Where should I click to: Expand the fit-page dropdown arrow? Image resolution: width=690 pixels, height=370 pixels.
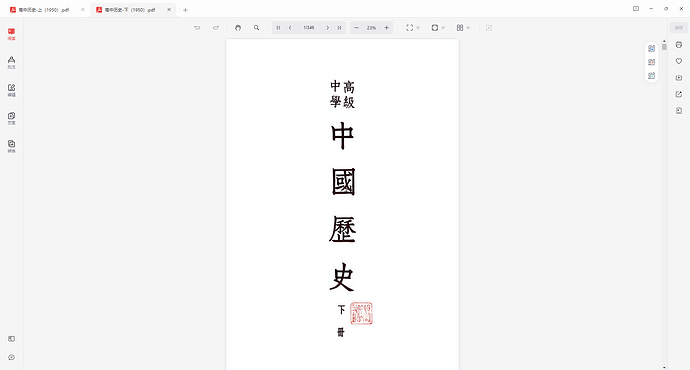click(x=418, y=28)
